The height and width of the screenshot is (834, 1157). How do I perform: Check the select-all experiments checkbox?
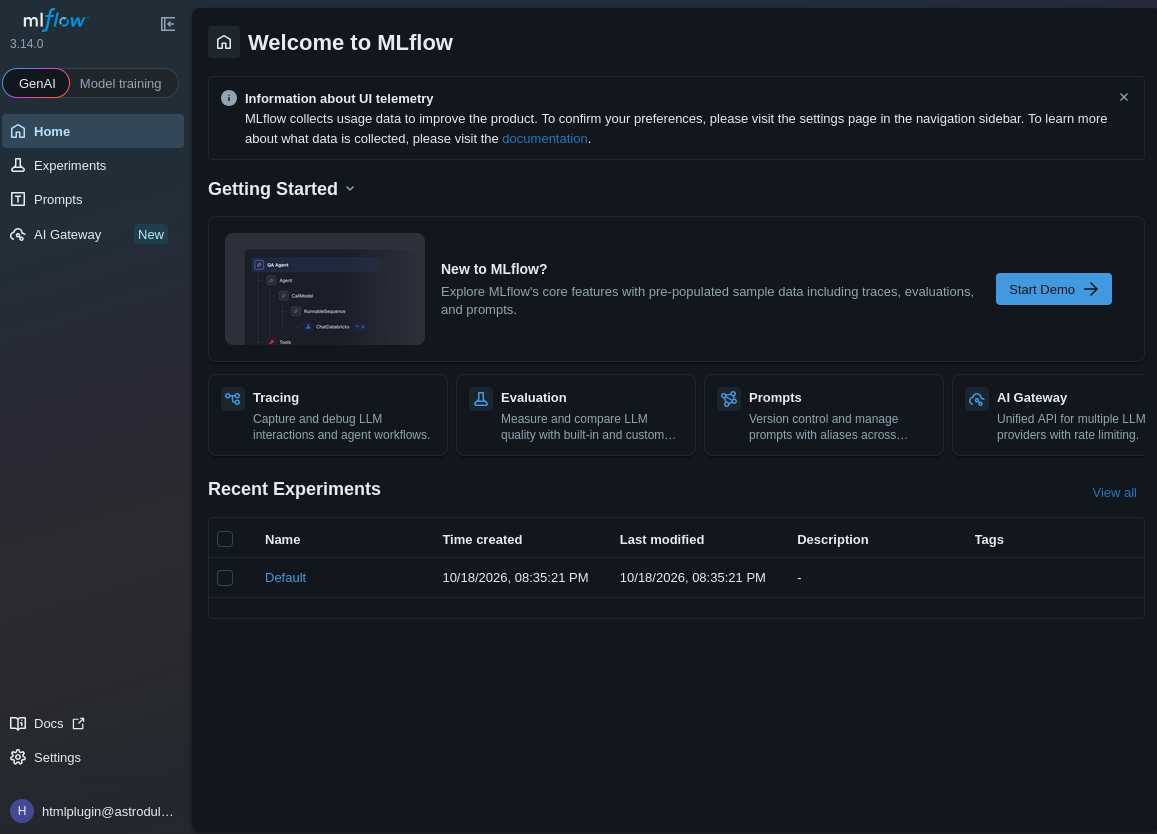[225, 540]
